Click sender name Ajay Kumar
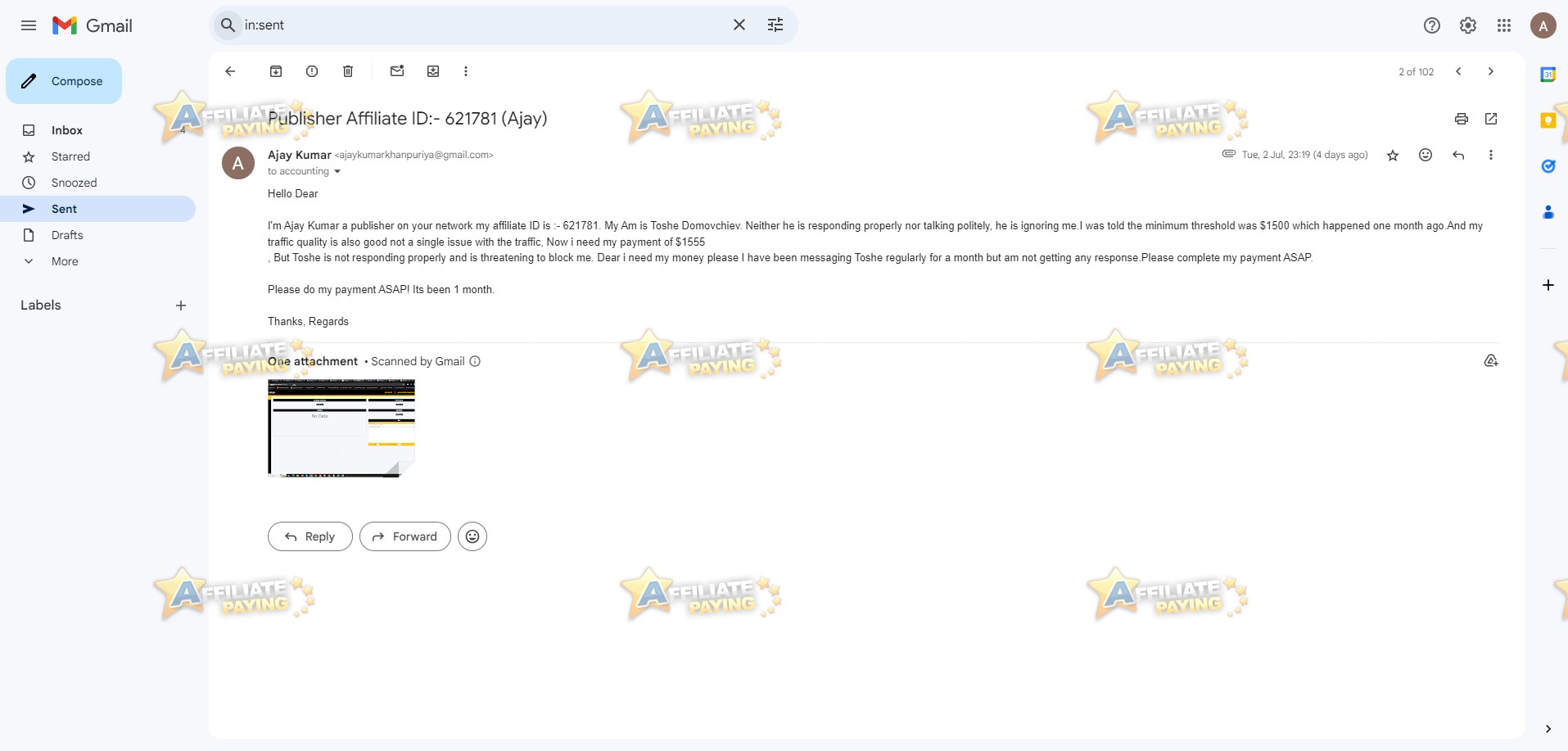Screen dimensions: 1568x751 click(300, 155)
